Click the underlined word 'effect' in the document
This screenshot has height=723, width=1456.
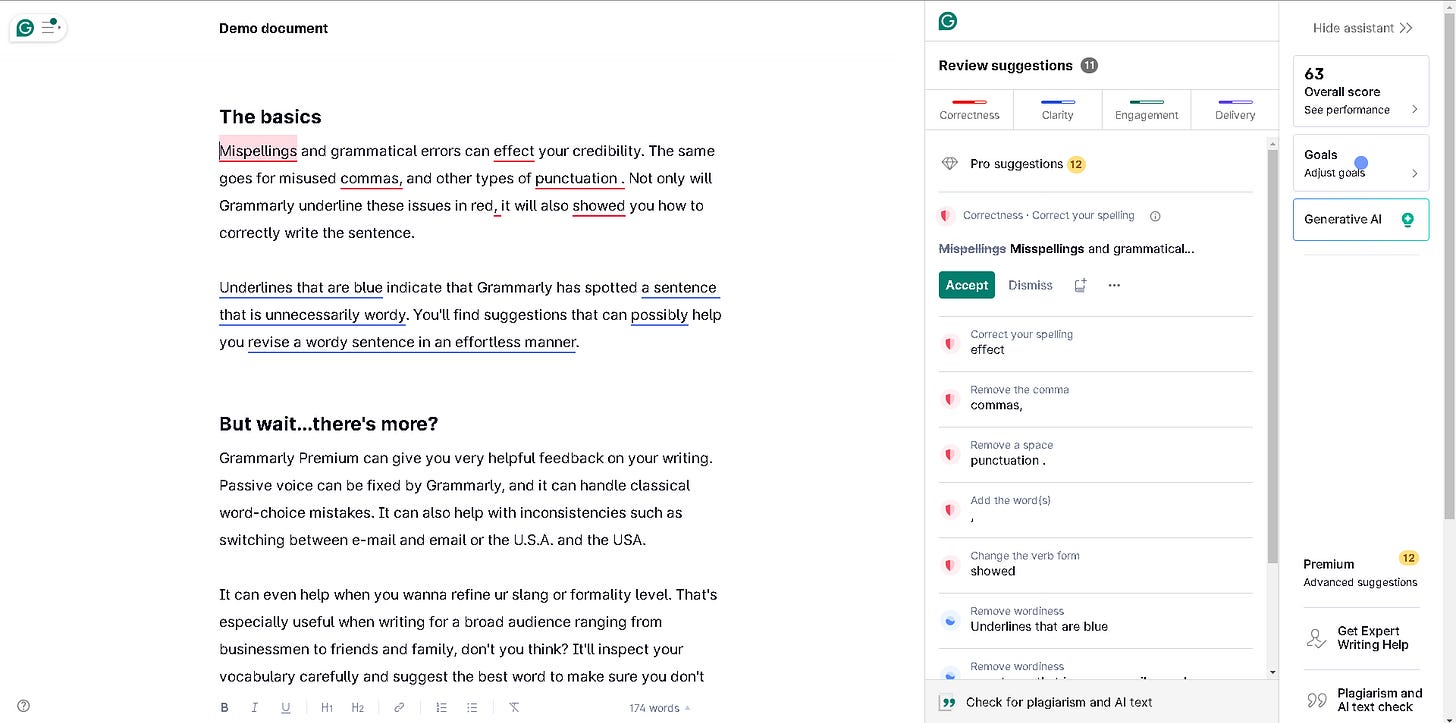coord(514,151)
